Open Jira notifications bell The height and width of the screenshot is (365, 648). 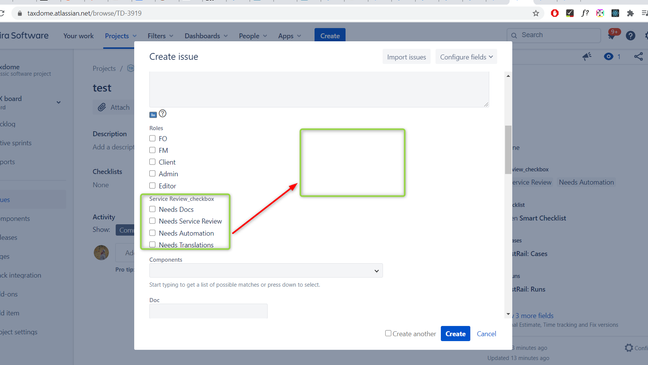click(x=612, y=35)
